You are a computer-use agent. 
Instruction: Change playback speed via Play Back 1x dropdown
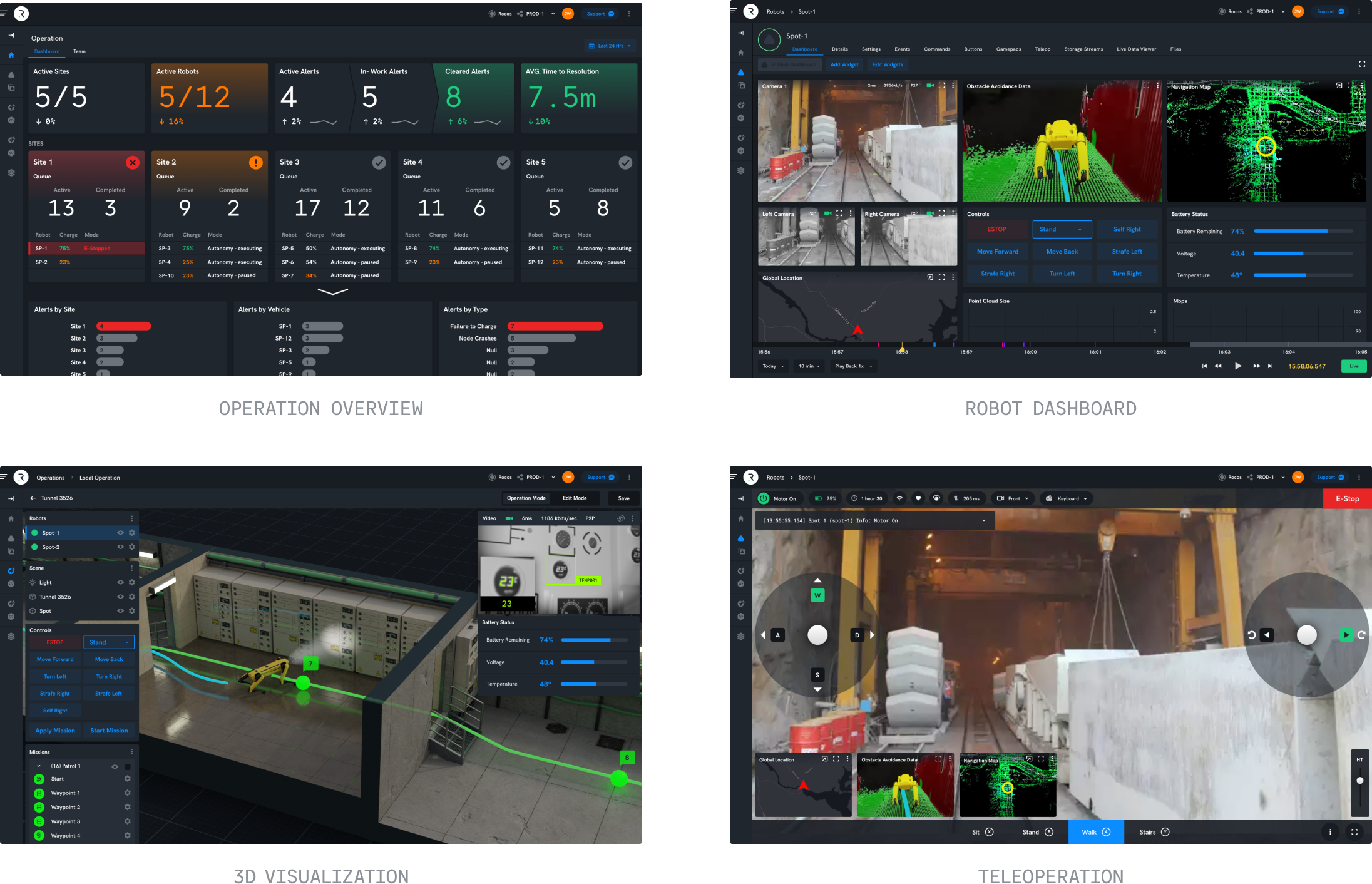click(x=853, y=366)
